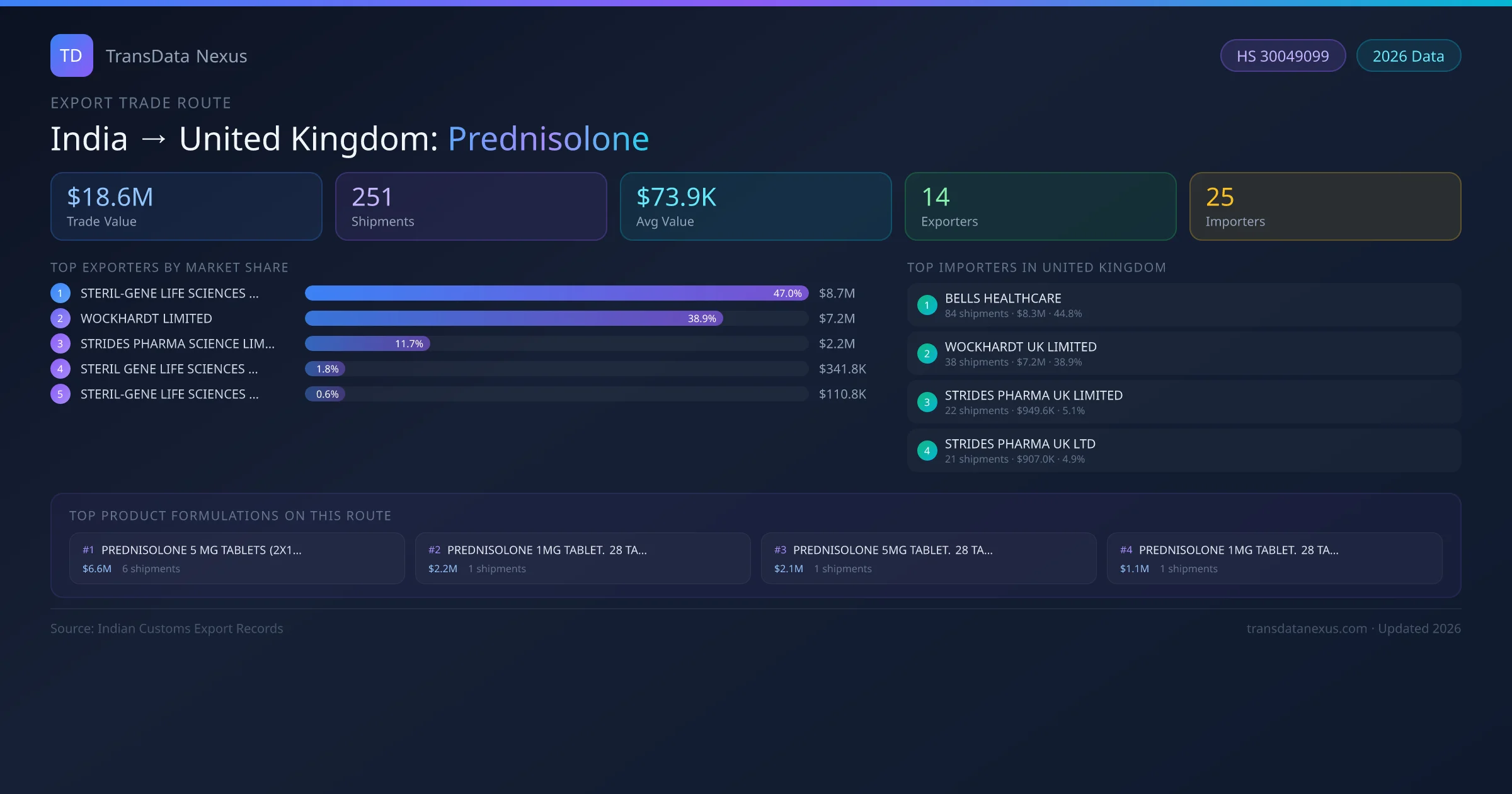Open #3 Prednisolone 5MG Tablet formulation card

[x=928, y=558]
